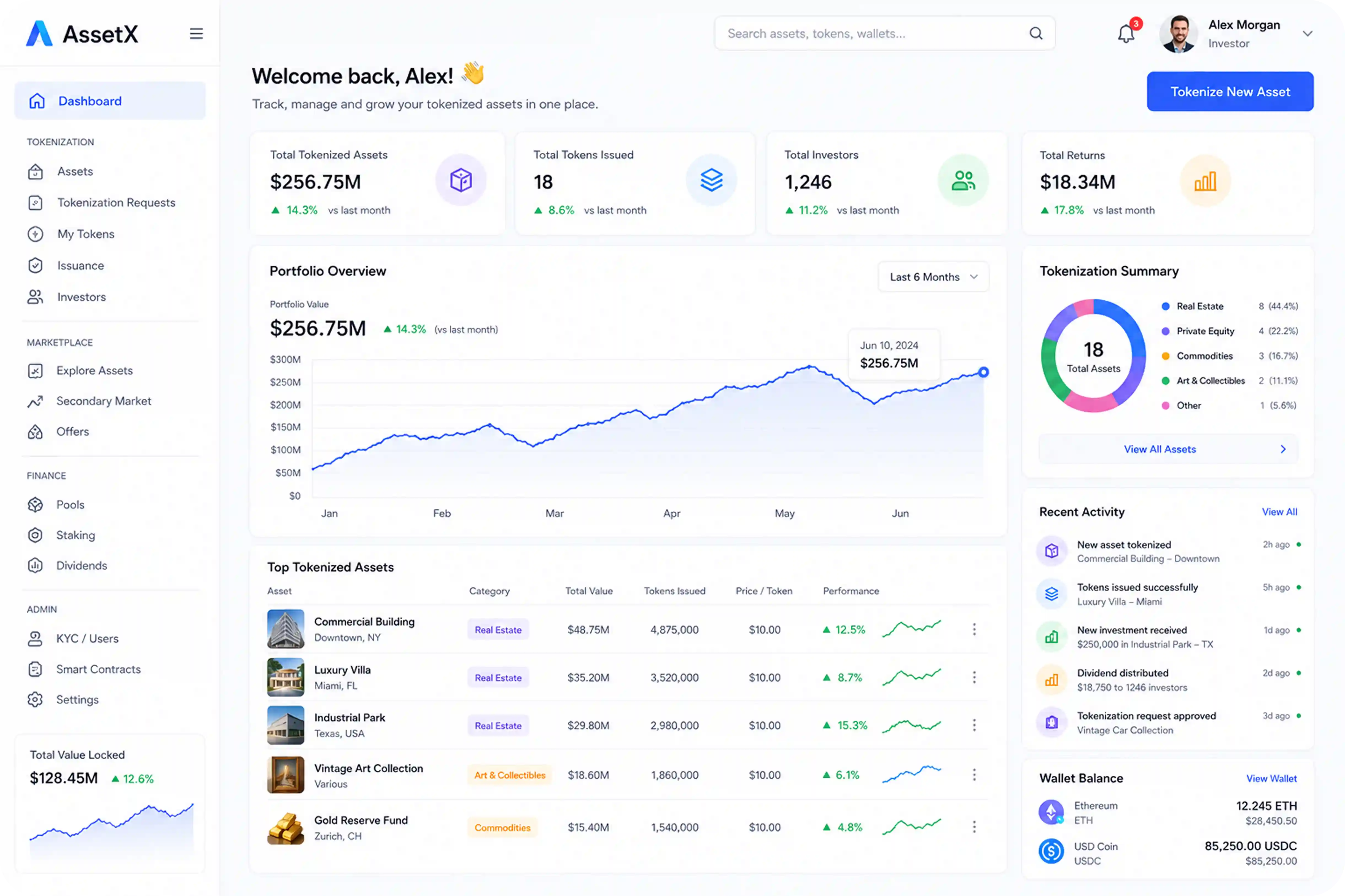Click the Vintage Art Collection name
The height and width of the screenshot is (896, 1345).
pyautogui.click(x=368, y=769)
